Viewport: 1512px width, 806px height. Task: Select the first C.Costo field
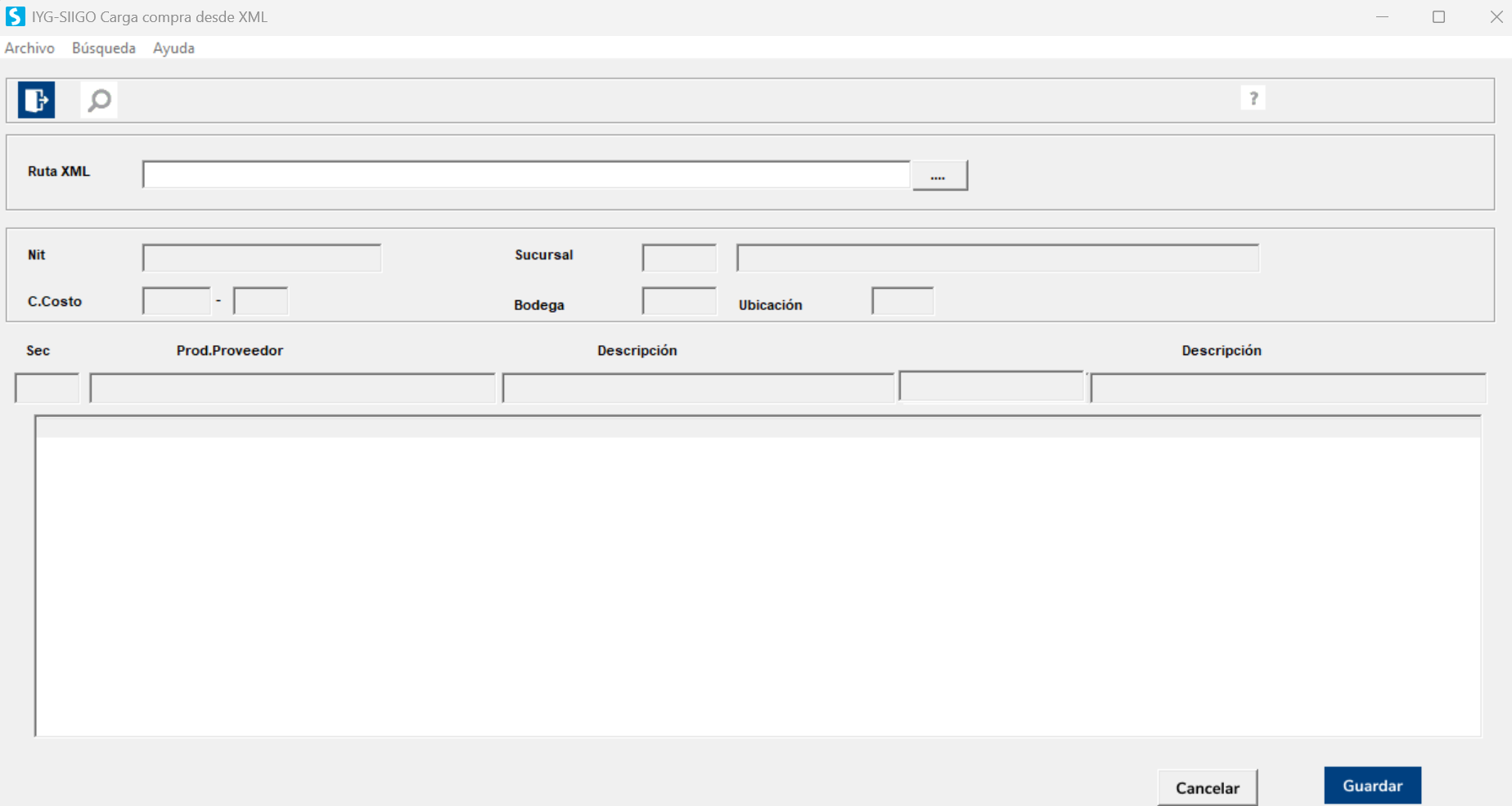(176, 301)
